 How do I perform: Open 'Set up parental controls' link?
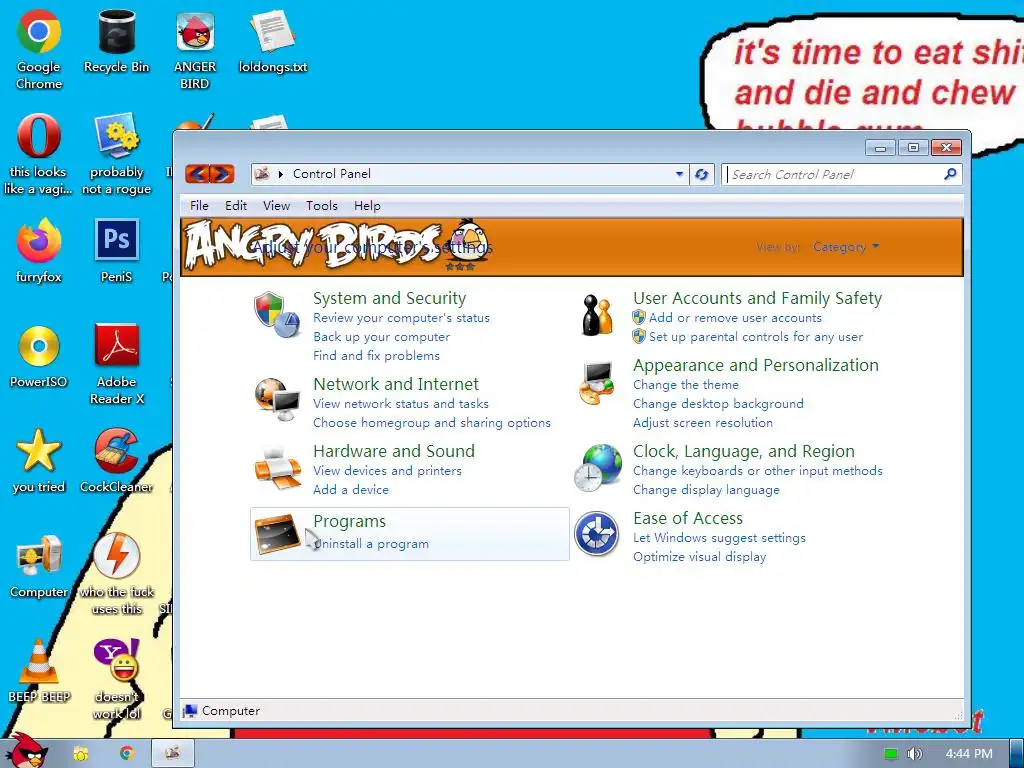756,337
